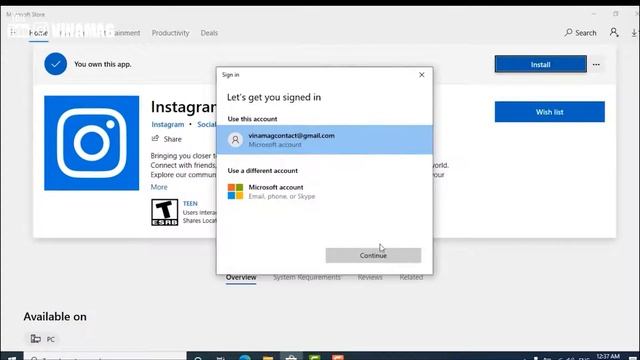
Task: Open downloads arrow in Store header
Action: click(x=634, y=33)
